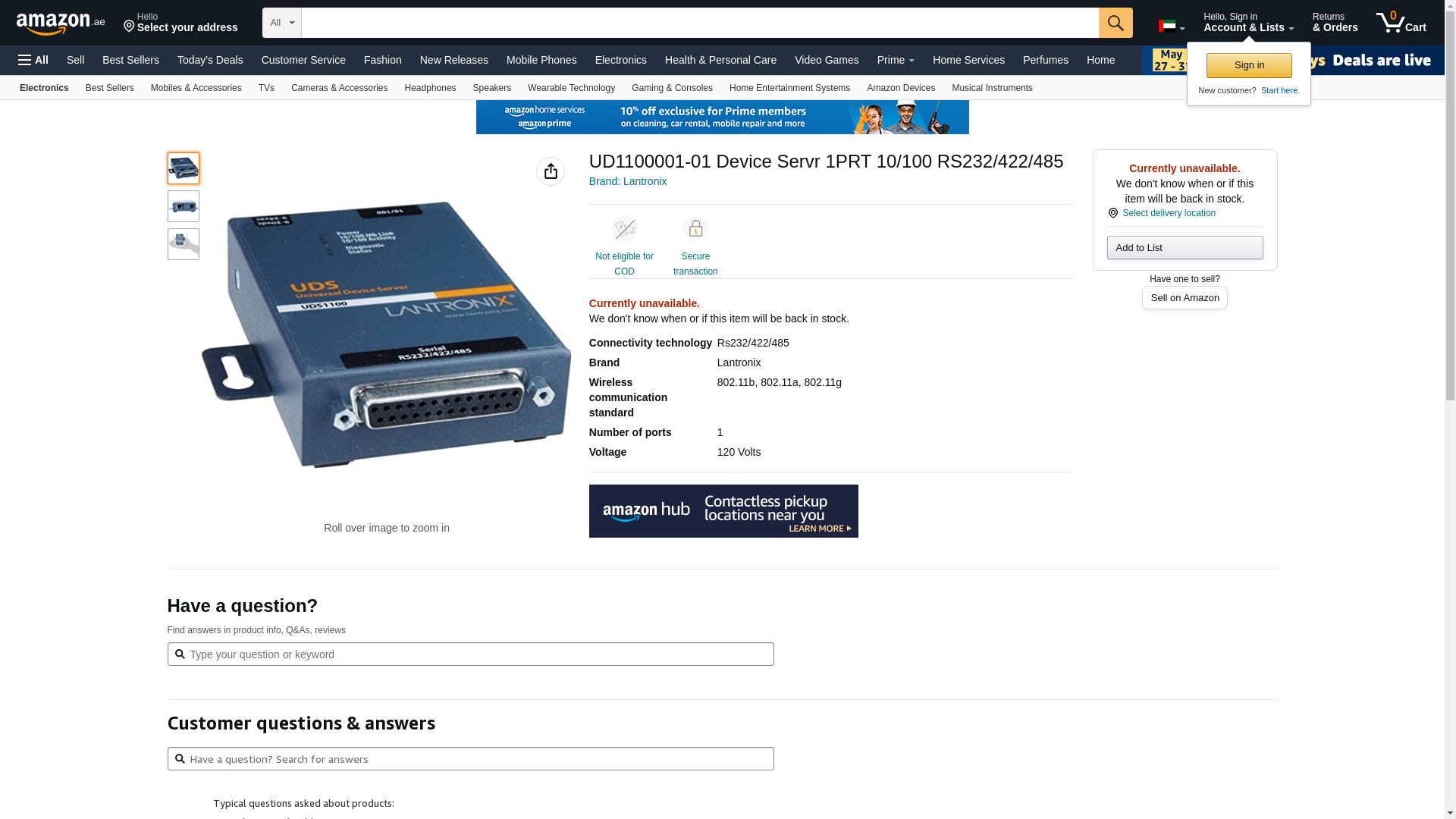
Task: Go to Today's Deals menu item
Action: [210, 60]
